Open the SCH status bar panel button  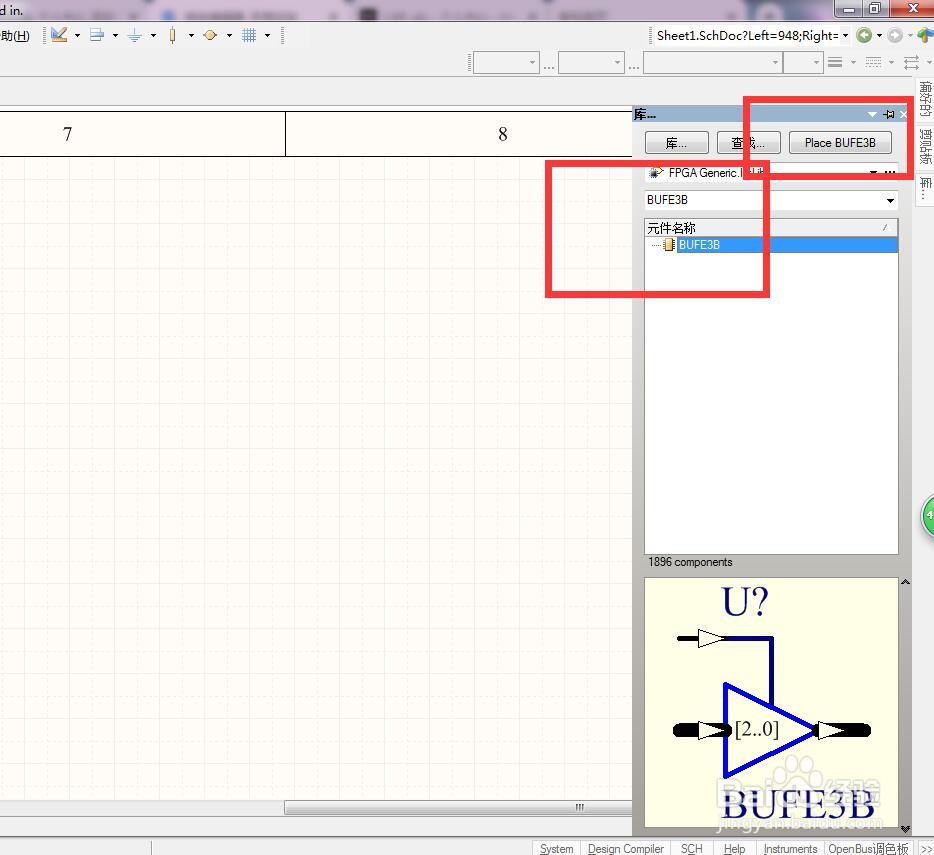click(x=692, y=848)
